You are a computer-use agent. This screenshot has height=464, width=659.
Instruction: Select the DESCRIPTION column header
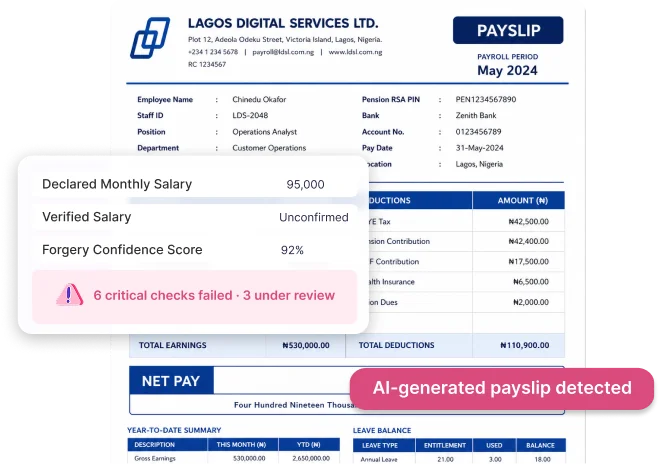154,445
